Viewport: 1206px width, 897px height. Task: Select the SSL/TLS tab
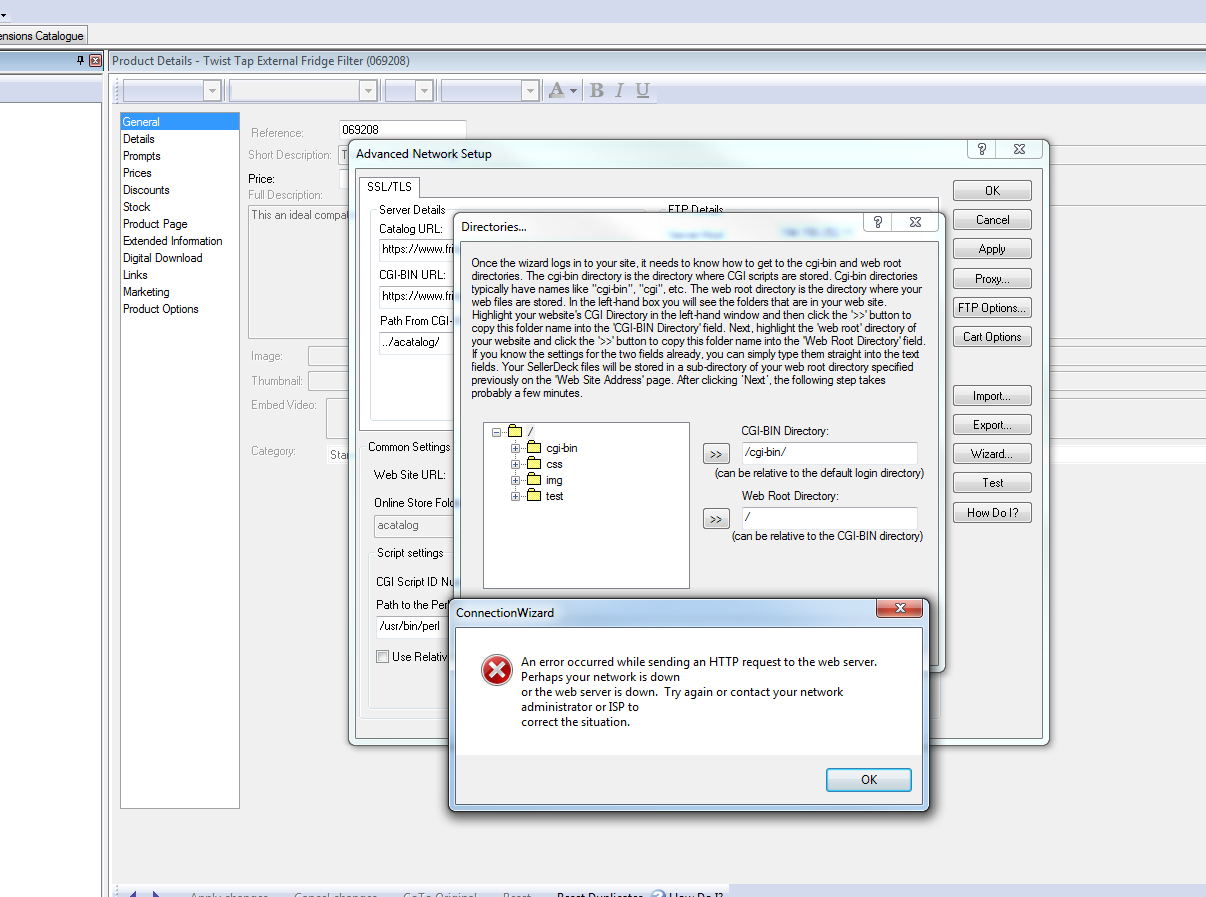390,187
